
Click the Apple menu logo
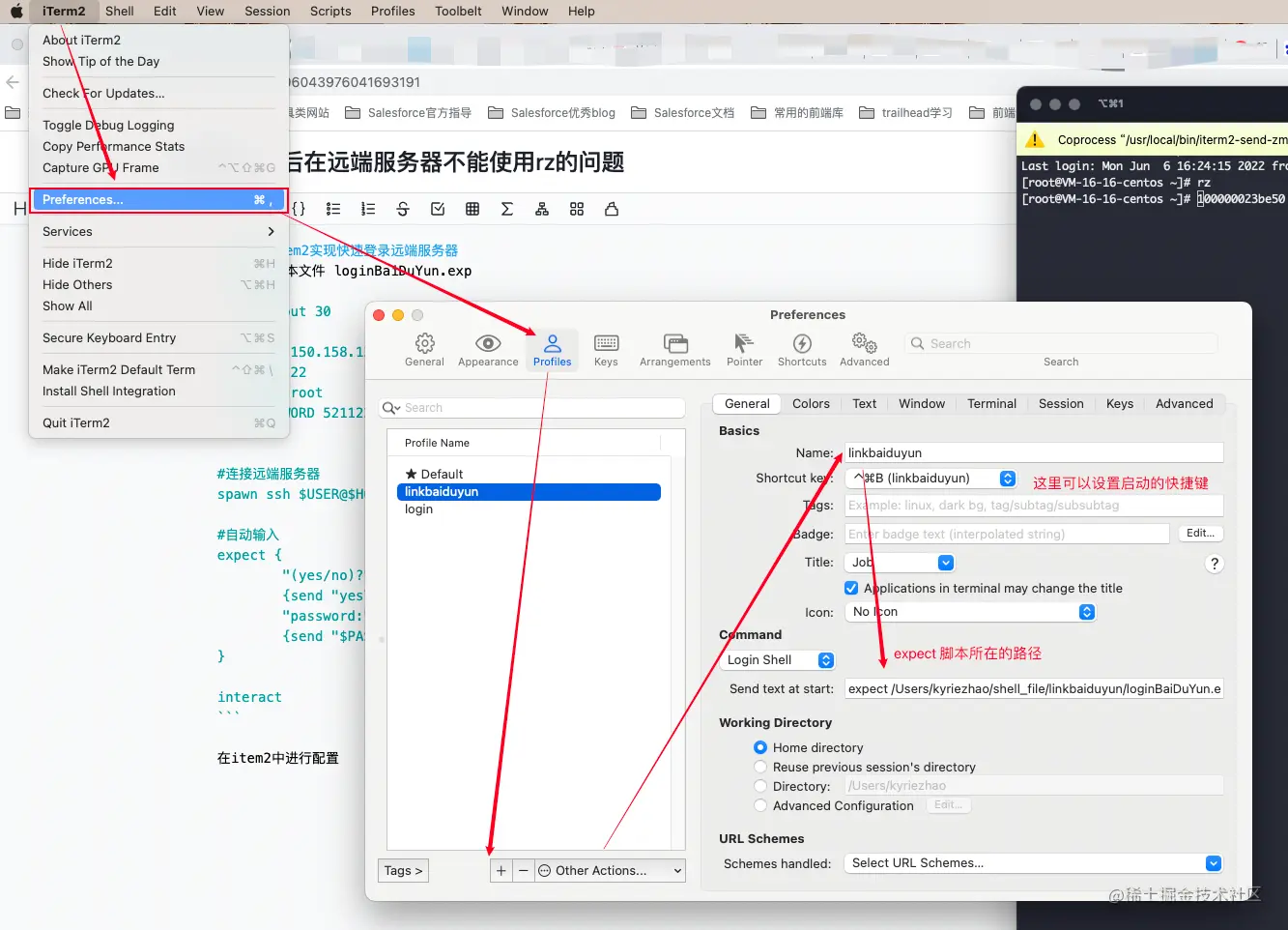click(x=16, y=11)
